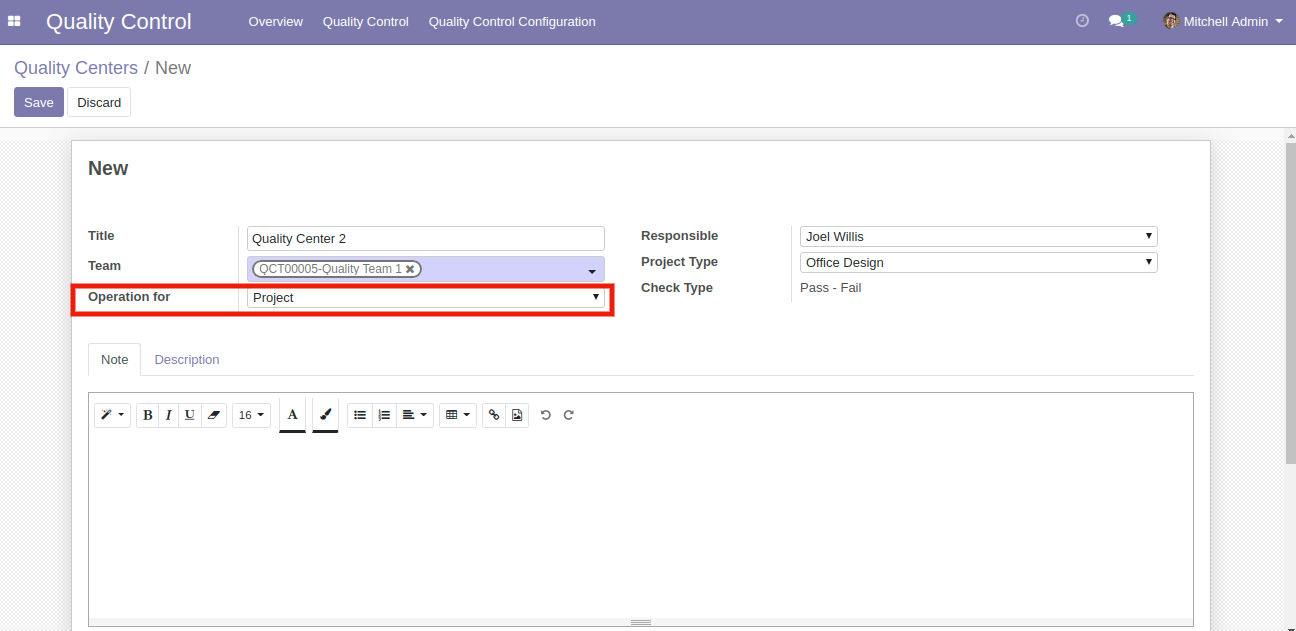Click the Save button

pos(39,102)
